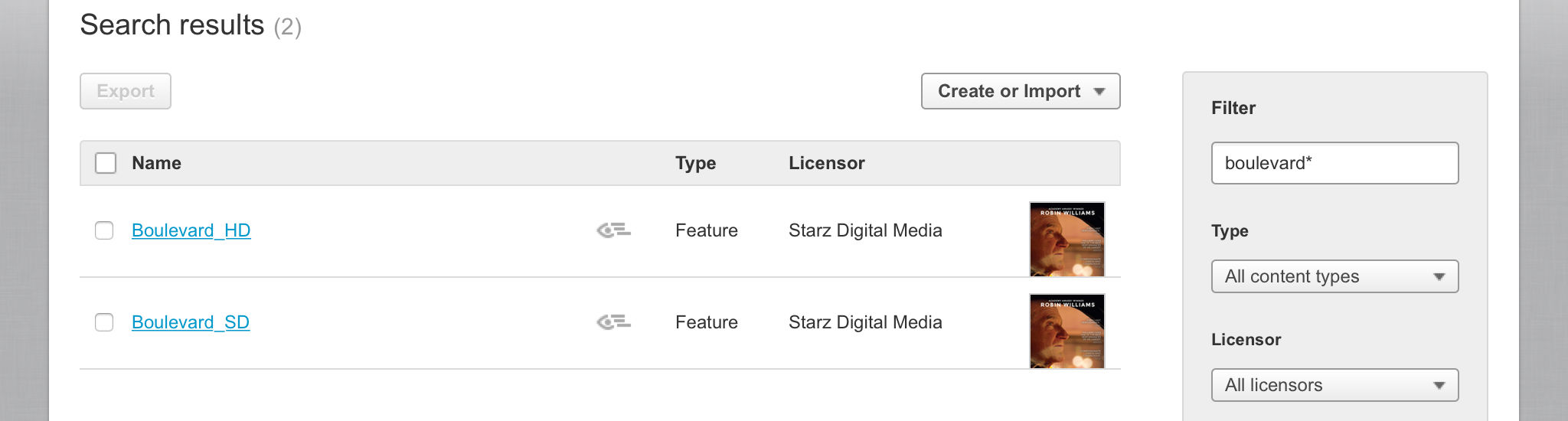Image resolution: width=1568 pixels, height=421 pixels.
Task: Focus the Filter text field containing boulevard*
Action: [x=1334, y=163]
